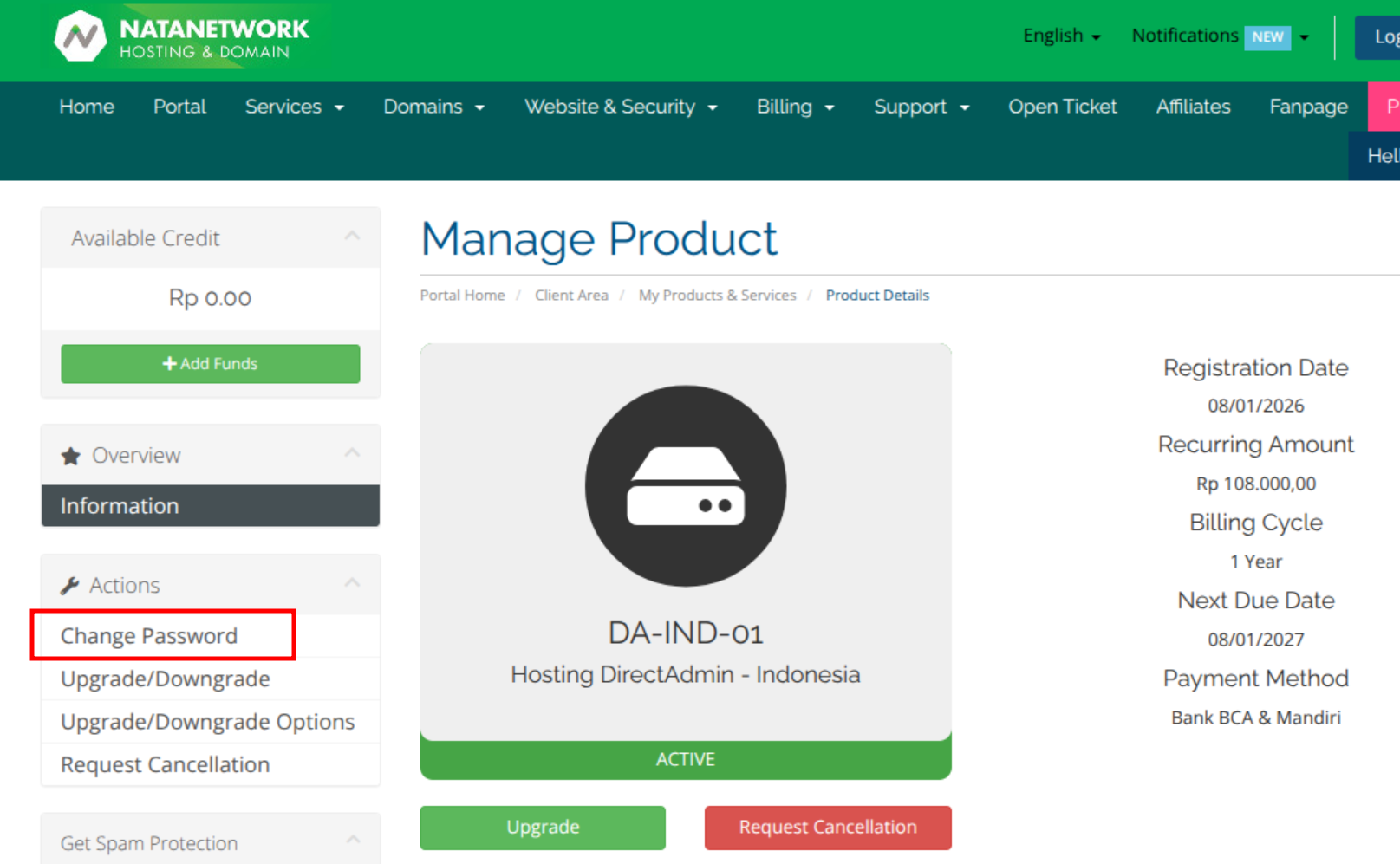Expand the Support menu
1400x864 pixels.
tap(921, 107)
